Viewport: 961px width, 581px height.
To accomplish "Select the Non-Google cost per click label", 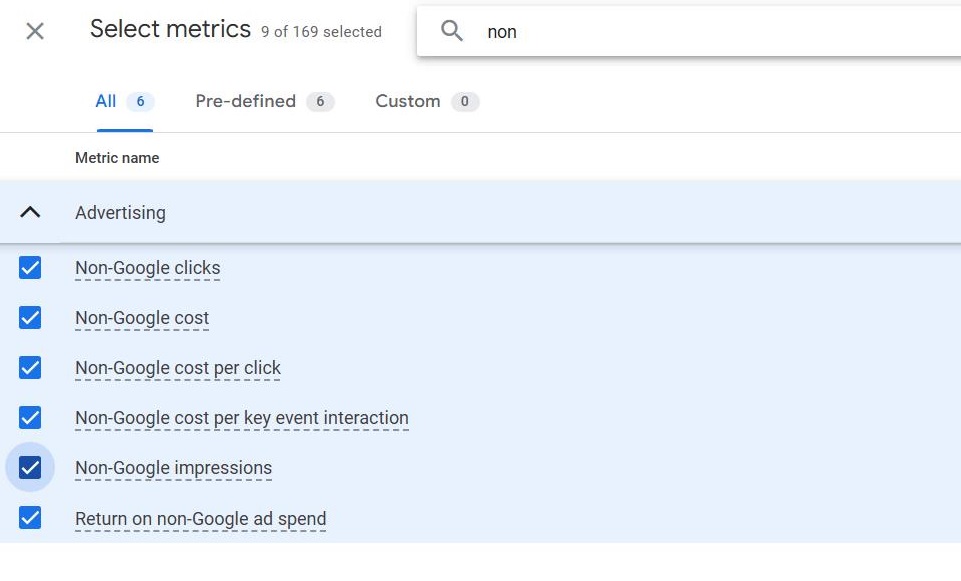I will (178, 368).
